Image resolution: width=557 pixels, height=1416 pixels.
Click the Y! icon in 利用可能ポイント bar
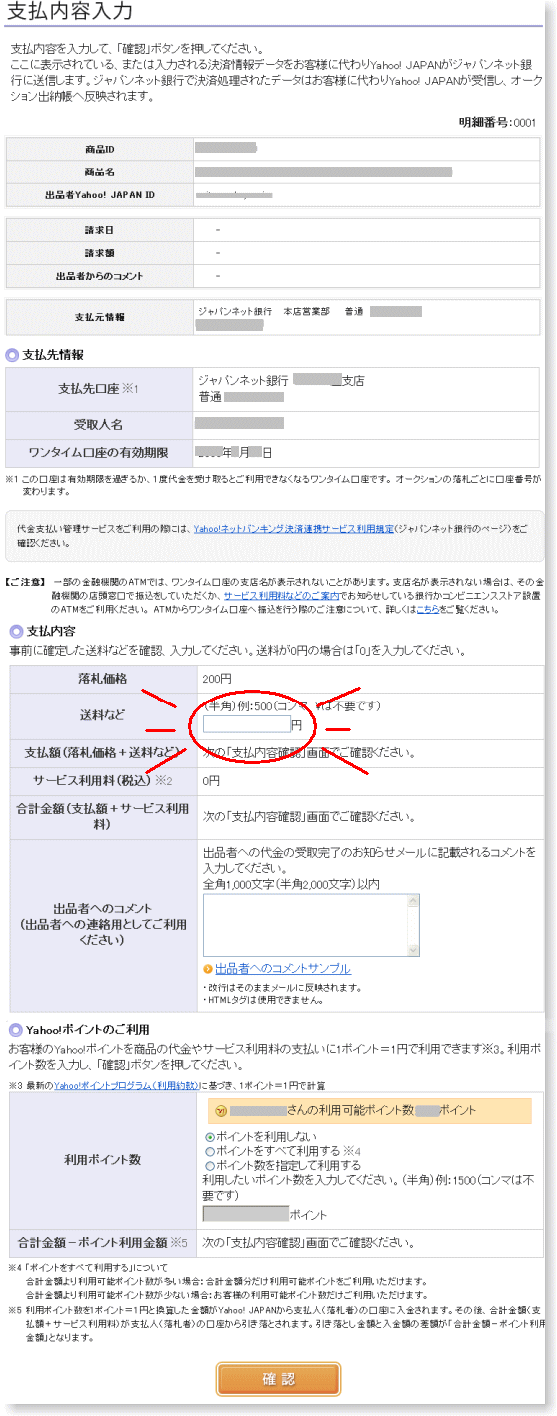pyautogui.click(x=220, y=1110)
